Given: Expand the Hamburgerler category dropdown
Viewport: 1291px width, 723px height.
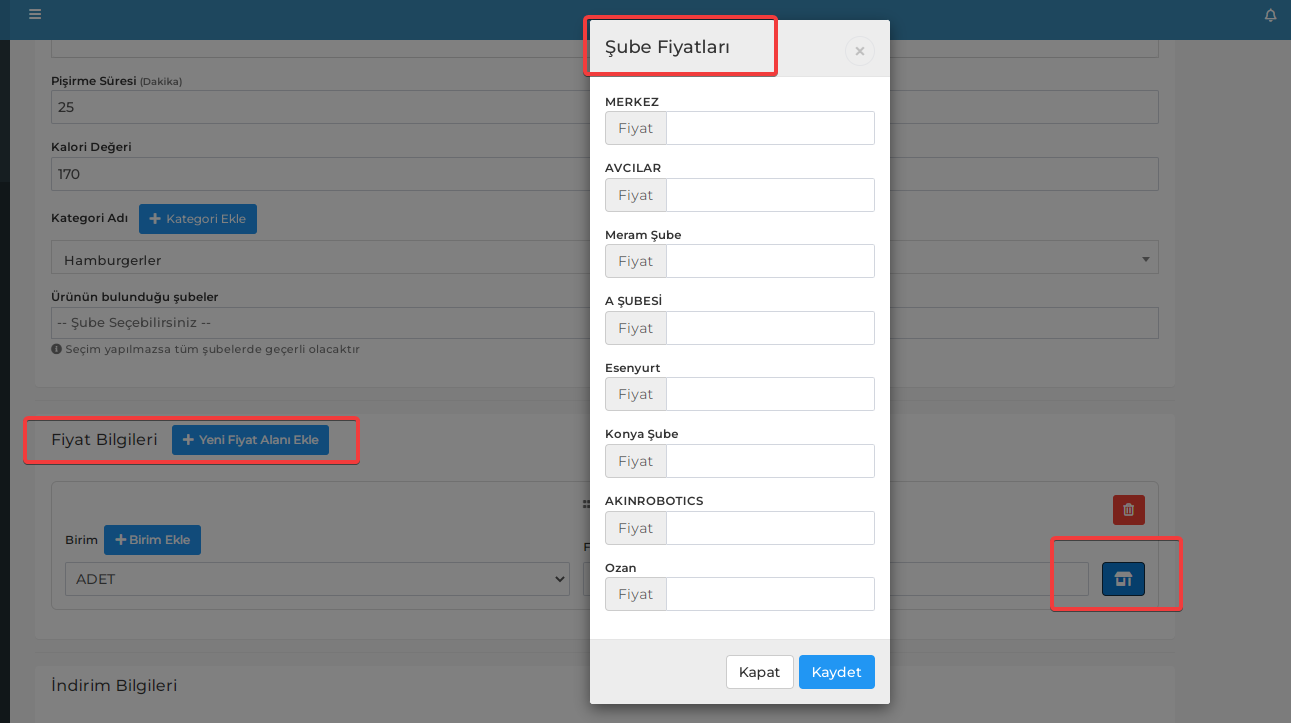Looking at the screenshot, I should point(605,259).
